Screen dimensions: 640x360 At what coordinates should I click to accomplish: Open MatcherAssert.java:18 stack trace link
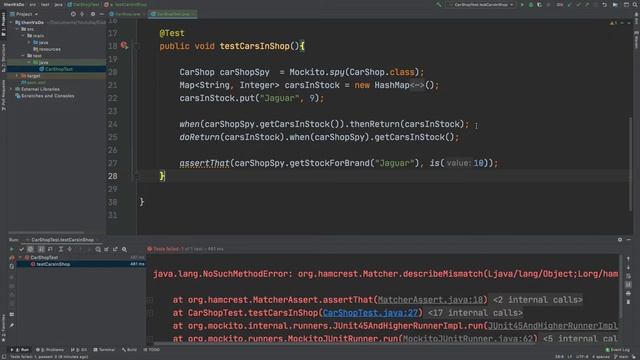(x=430, y=300)
